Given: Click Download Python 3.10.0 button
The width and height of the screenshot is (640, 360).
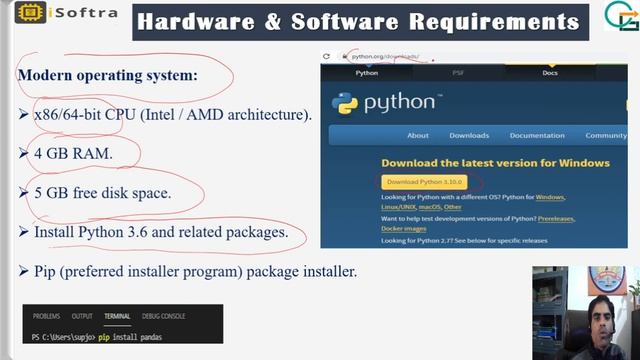Looking at the screenshot, I should pyautogui.click(x=424, y=182).
